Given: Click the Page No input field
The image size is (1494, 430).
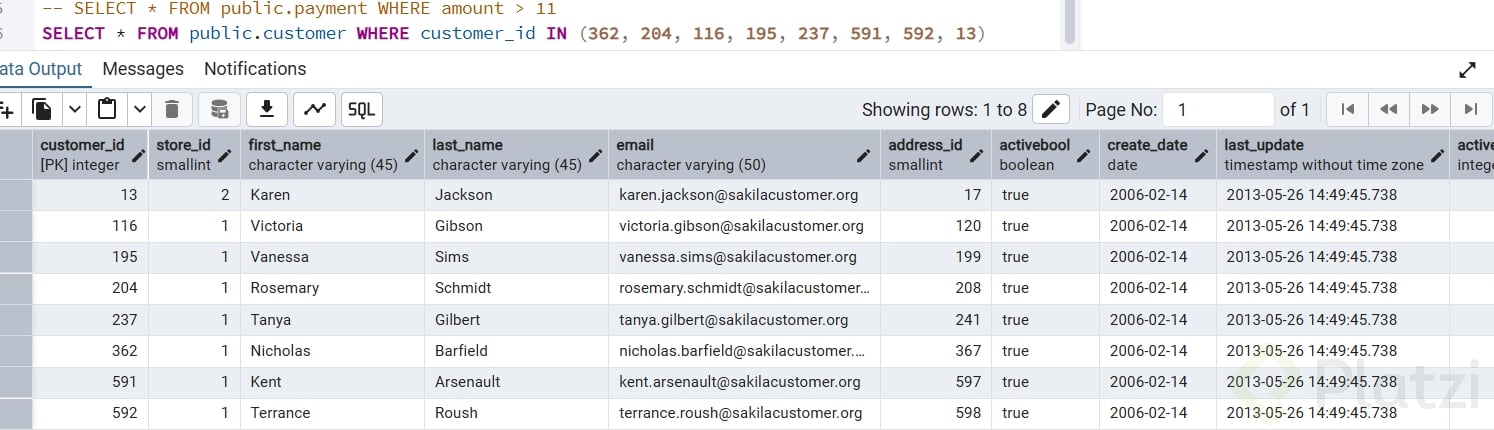Looking at the screenshot, I should point(1219,109).
